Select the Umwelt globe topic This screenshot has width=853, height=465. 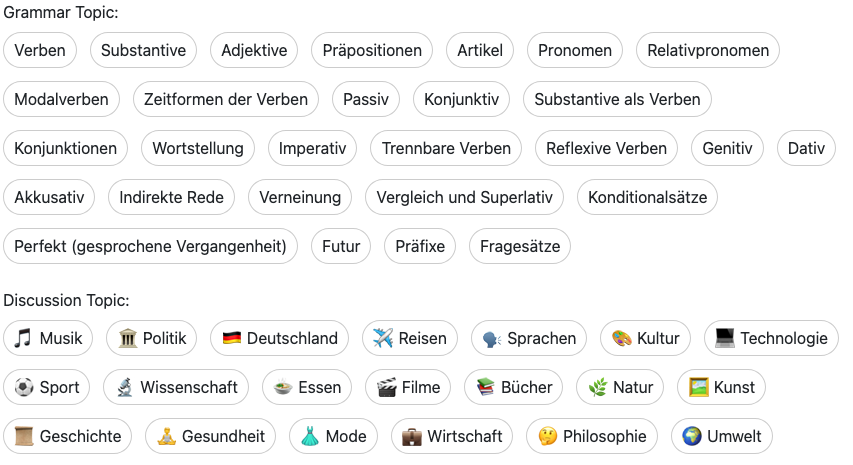(721, 436)
